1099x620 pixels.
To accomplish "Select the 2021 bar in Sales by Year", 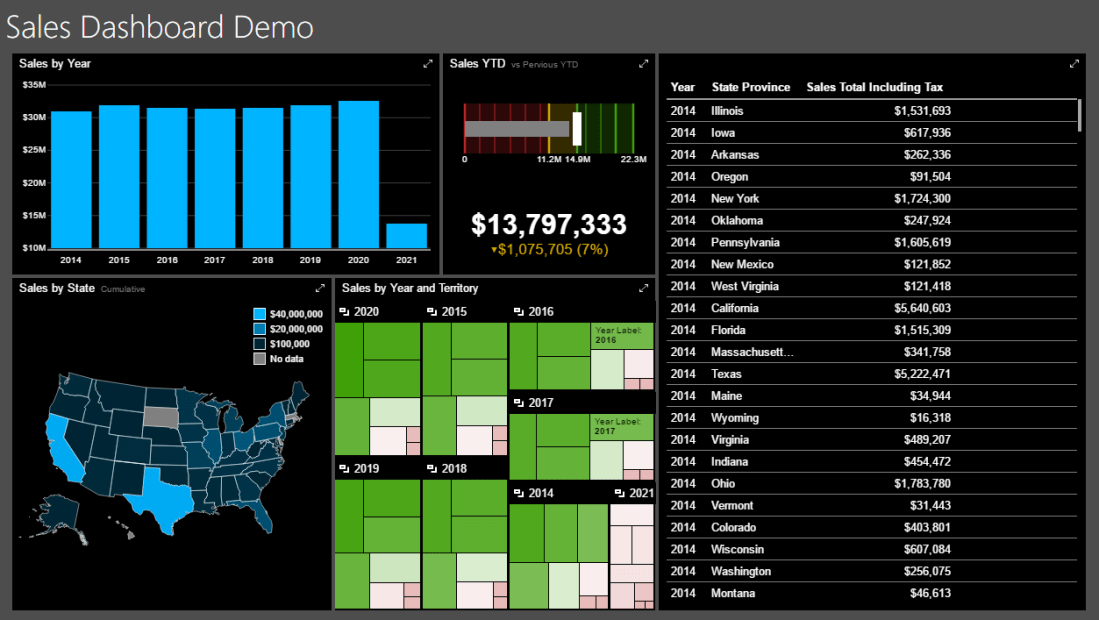I will coord(406,235).
